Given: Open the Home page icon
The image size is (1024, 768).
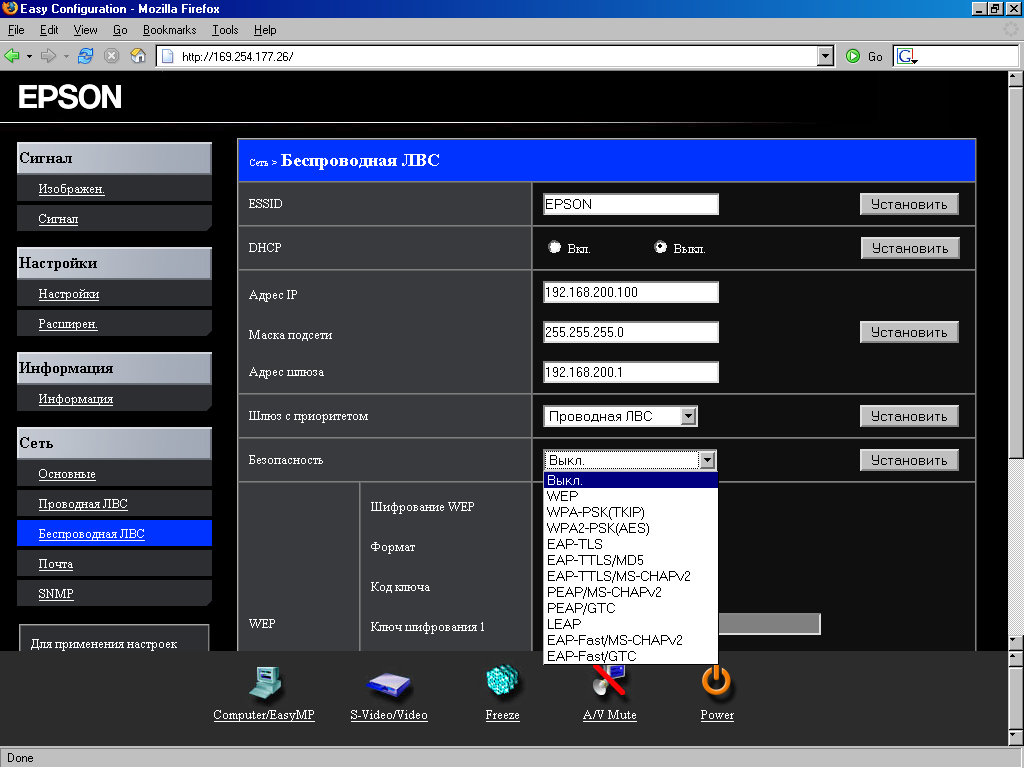Looking at the screenshot, I should [x=138, y=56].
